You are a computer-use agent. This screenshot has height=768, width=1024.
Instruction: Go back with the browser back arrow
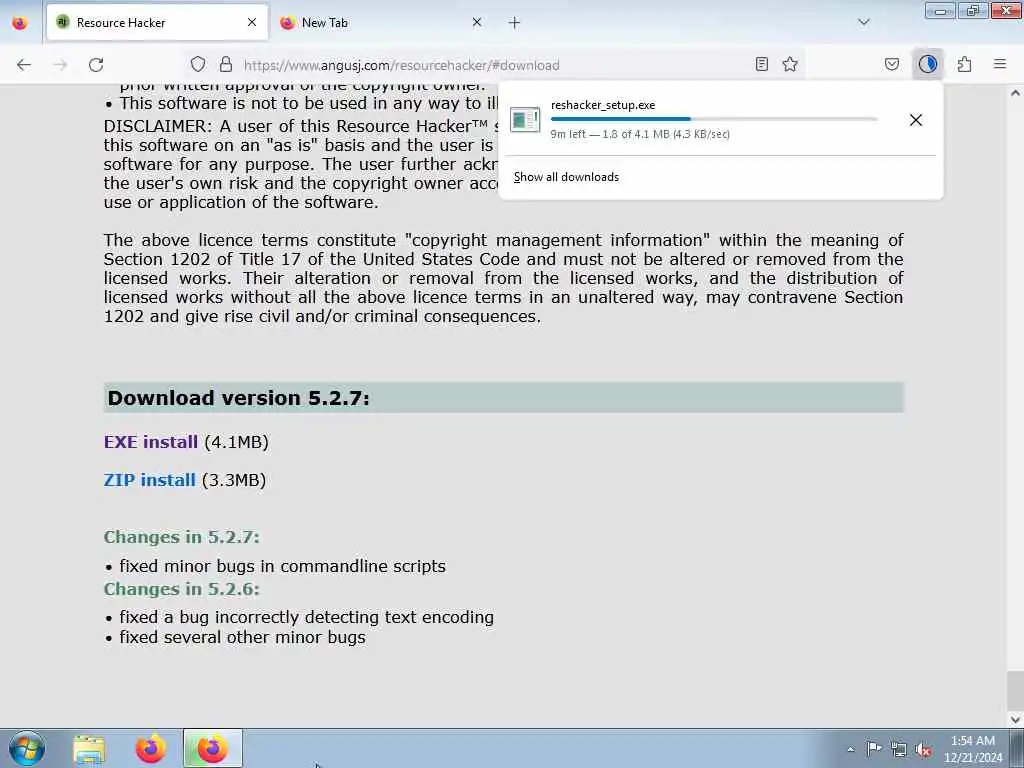click(24, 65)
